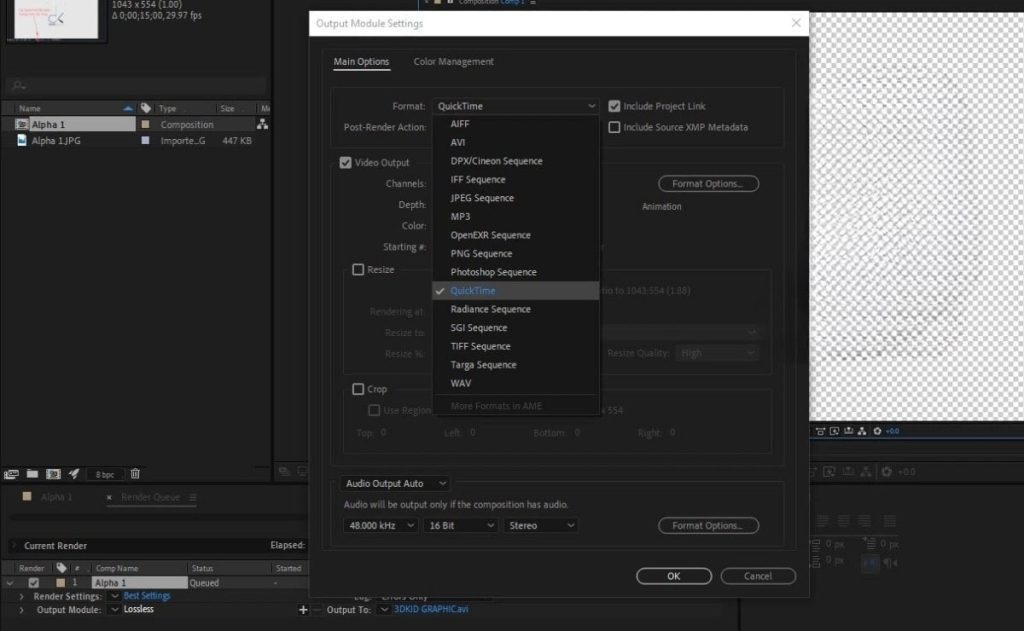Open the Interpret Footage dialog icon
This screenshot has height=631, width=1024.
coord(10,473)
